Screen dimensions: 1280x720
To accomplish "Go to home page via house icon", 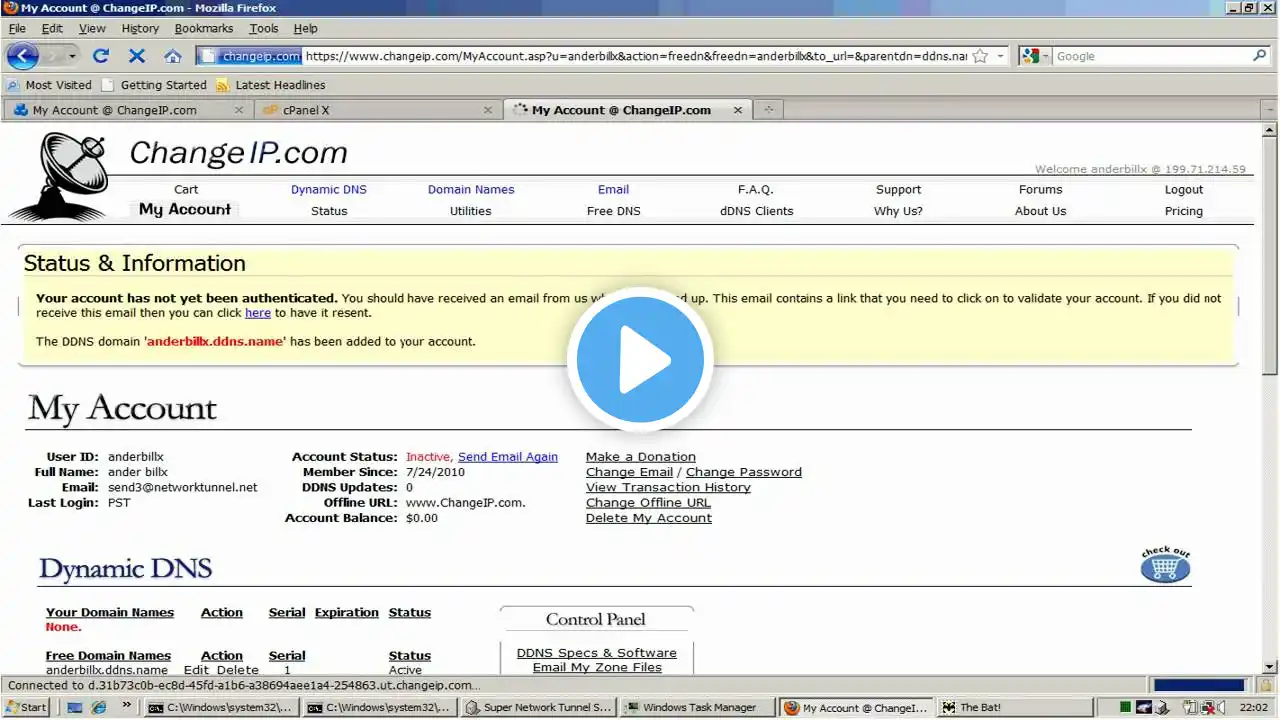I will 172,56.
